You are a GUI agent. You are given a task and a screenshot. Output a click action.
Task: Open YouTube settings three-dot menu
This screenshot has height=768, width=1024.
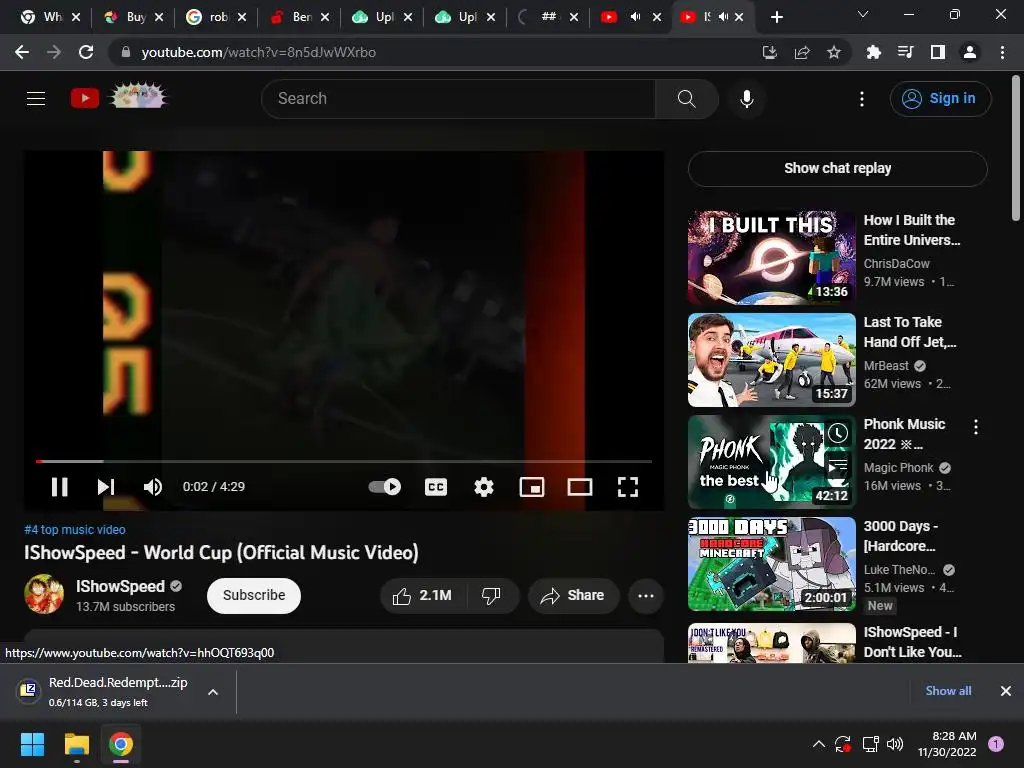pyautogui.click(x=862, y=99)
